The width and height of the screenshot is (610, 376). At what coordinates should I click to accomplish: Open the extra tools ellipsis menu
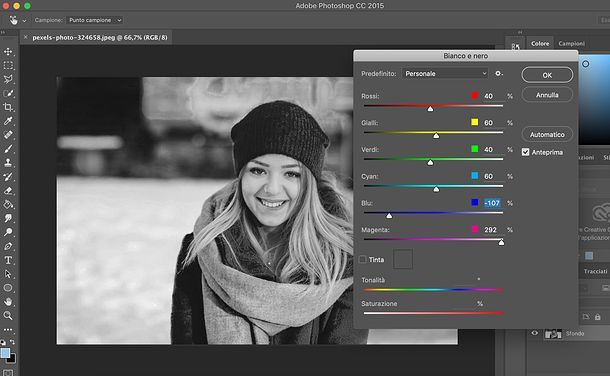8,330
